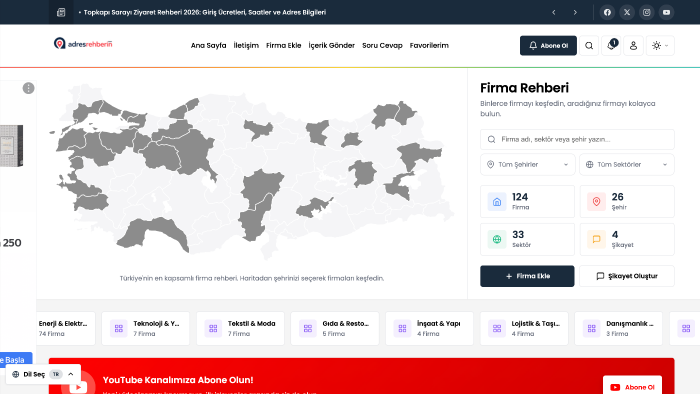
Task: Click the YouTube play icon on red banner
Action: click(x=79, y=386)
